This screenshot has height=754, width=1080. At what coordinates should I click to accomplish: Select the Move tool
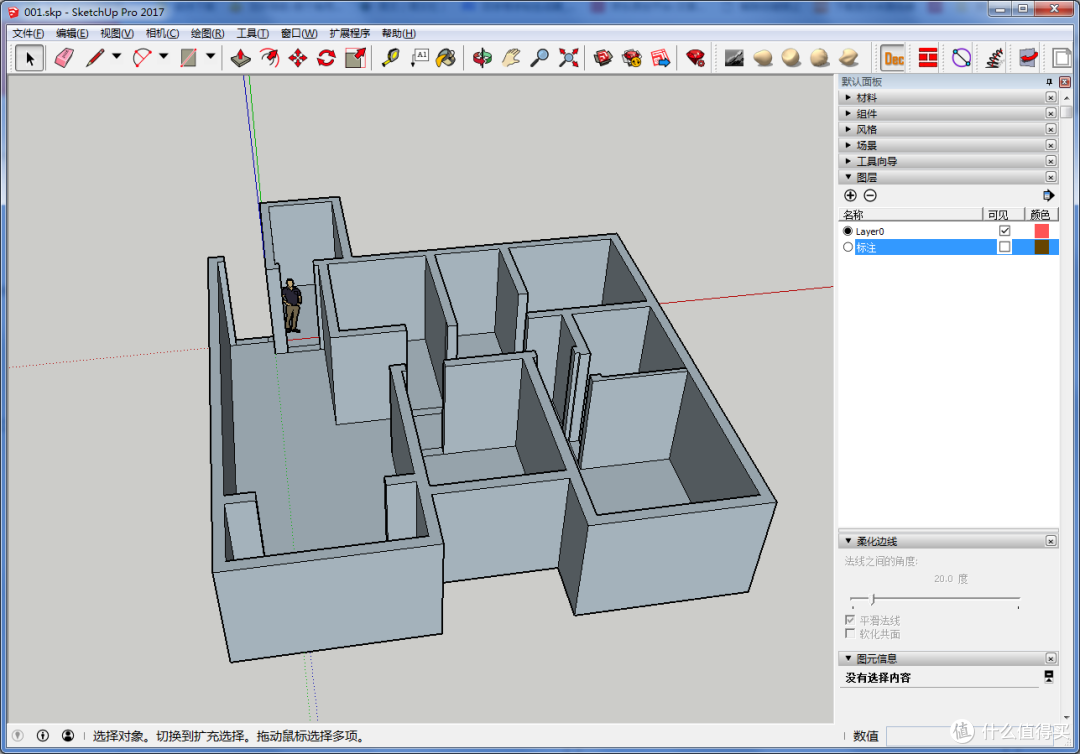[298, 58]
